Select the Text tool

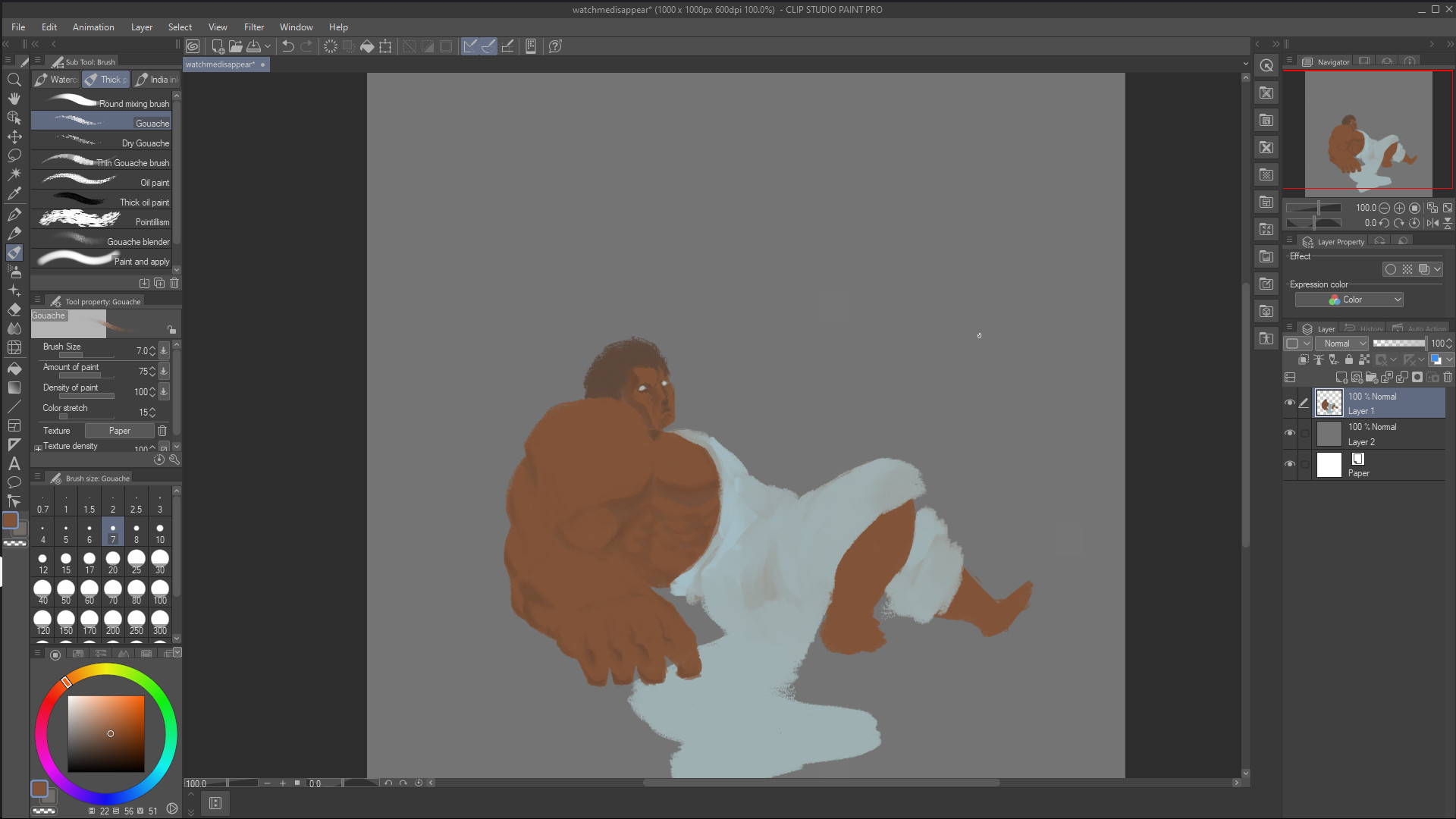tap(14, 463)
